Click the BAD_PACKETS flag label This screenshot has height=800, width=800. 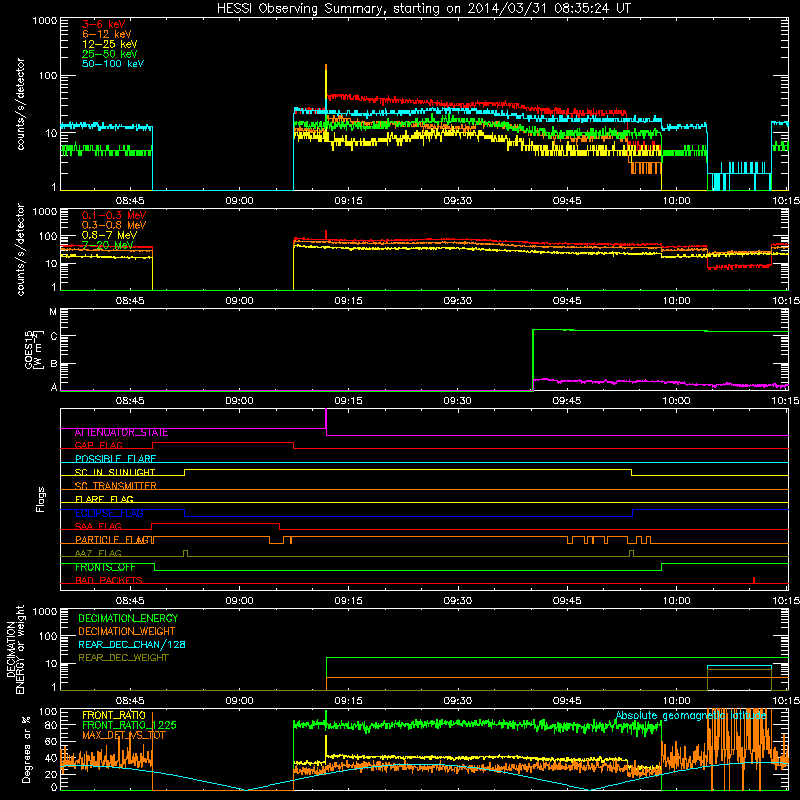point(109,580)
